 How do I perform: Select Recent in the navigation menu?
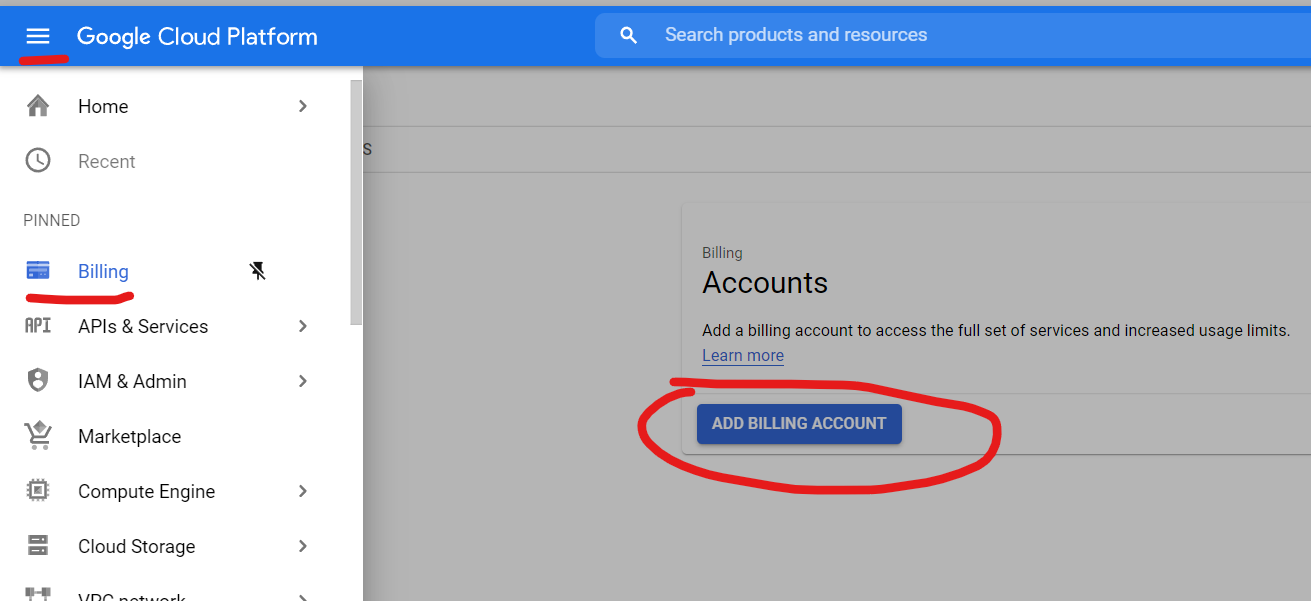(107, 162)
